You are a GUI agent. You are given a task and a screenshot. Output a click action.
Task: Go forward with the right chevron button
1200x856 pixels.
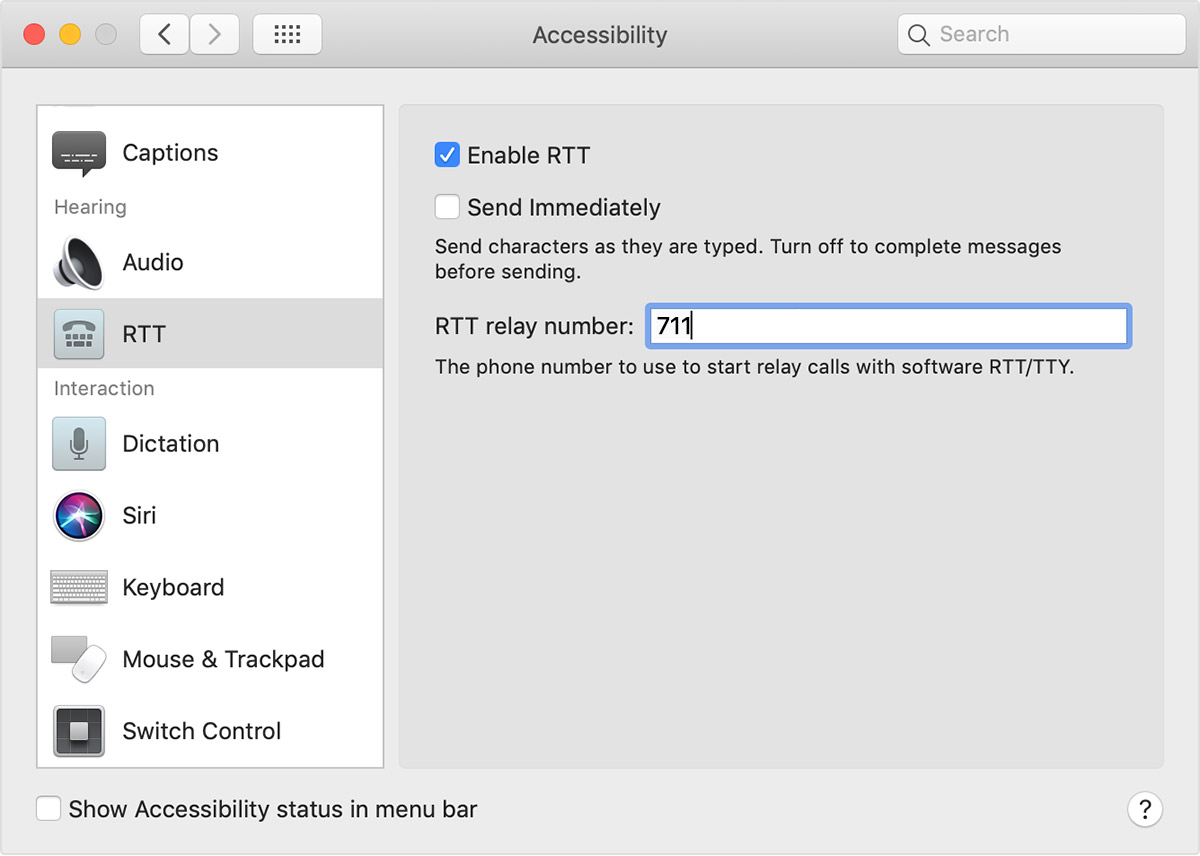tap(214, 35)
